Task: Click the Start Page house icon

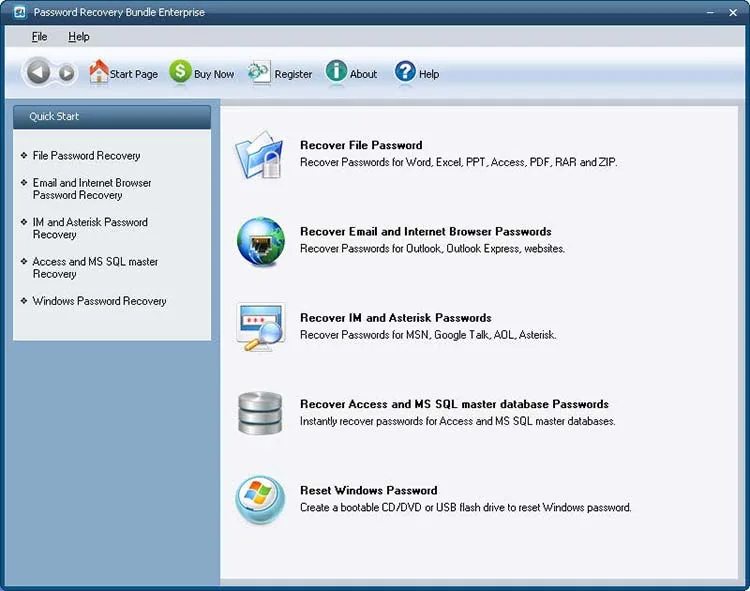Action: tap(99, 71)
